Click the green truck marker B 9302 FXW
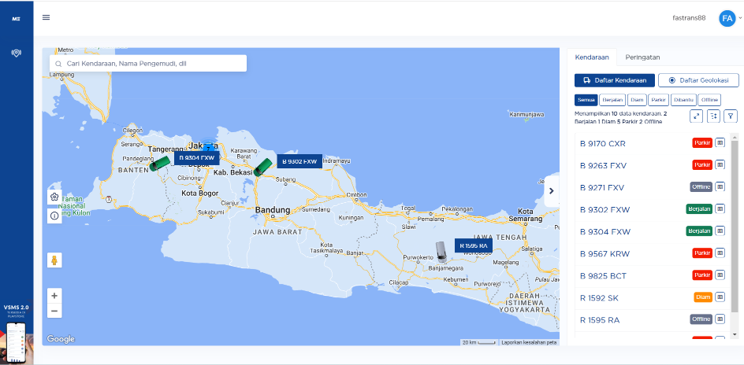Viewport: 744px width, 365px height. [x=262, y=167]
